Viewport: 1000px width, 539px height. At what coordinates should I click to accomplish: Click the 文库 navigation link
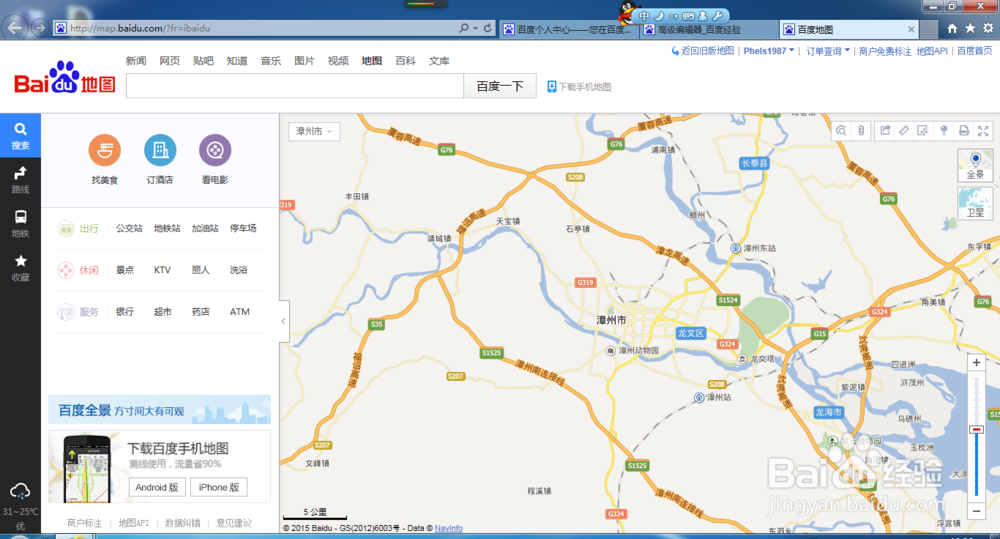pos(439,61)
